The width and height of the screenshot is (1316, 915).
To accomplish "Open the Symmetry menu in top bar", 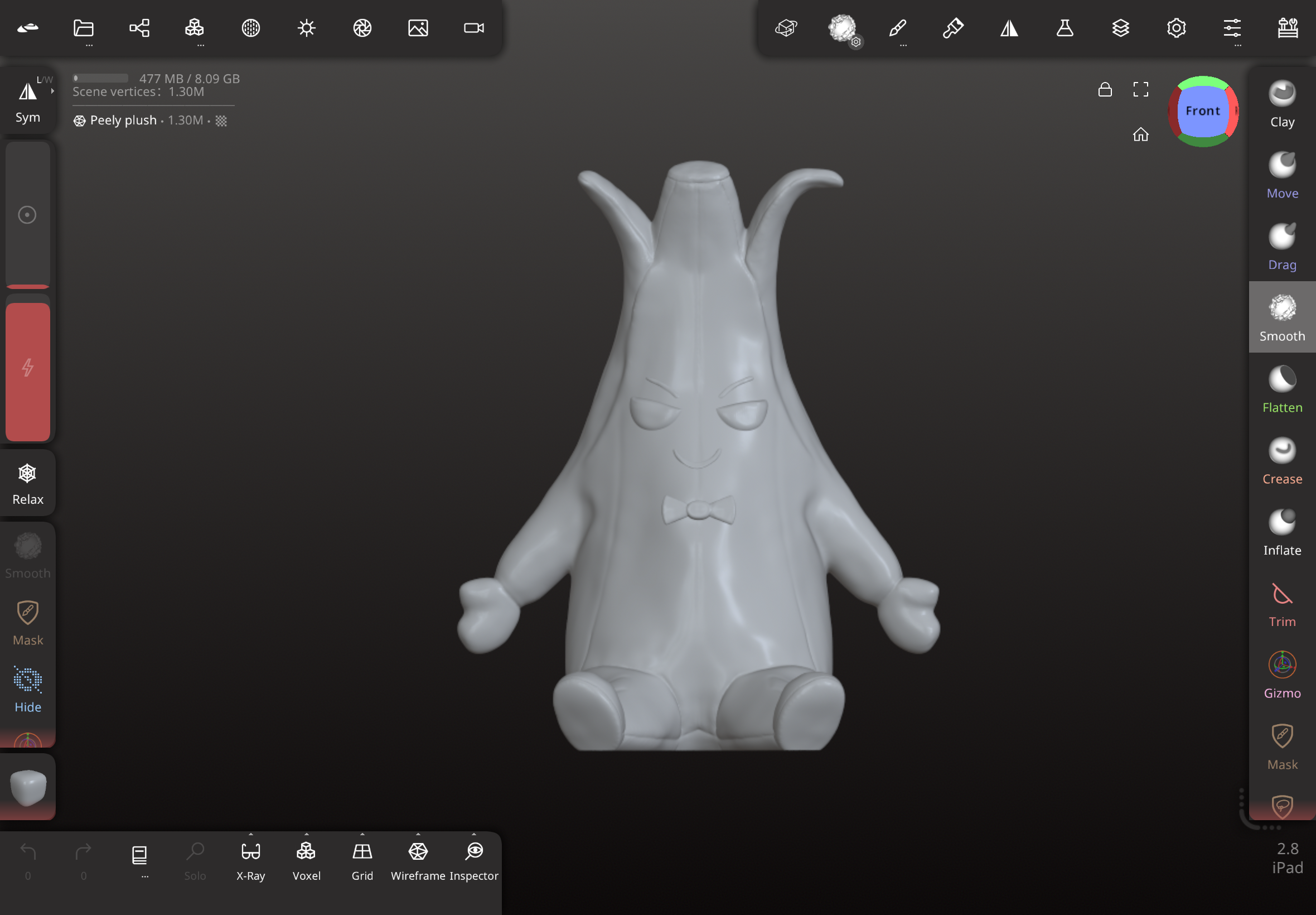I will click(x=1009, y=27).
